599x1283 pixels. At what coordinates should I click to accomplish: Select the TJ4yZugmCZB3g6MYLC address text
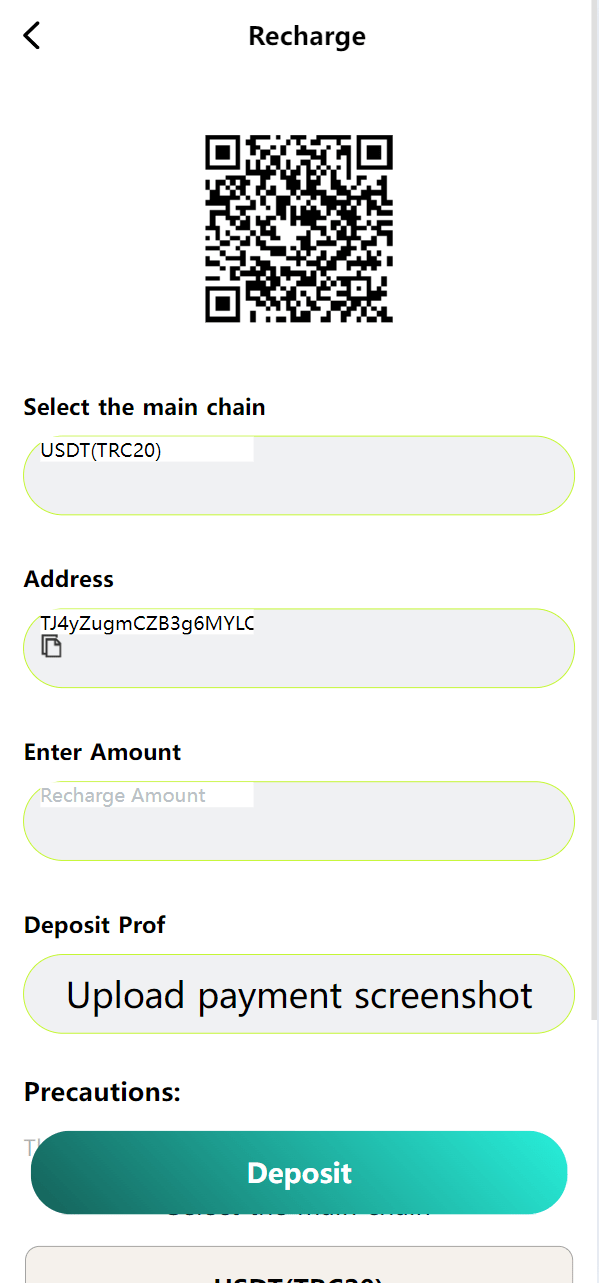coord(147,624)
